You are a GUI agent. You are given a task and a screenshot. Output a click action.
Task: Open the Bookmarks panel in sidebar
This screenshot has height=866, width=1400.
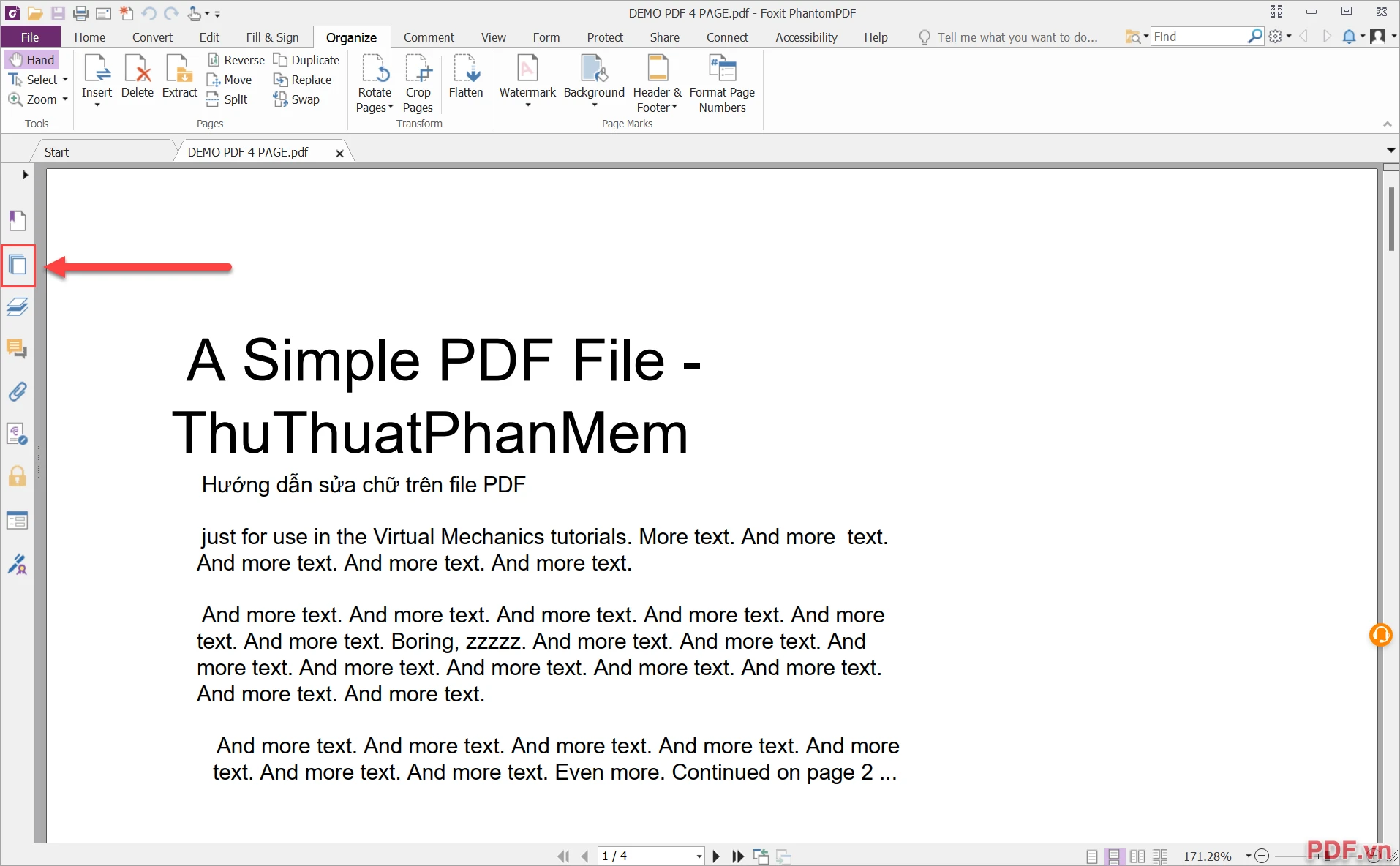18,220
